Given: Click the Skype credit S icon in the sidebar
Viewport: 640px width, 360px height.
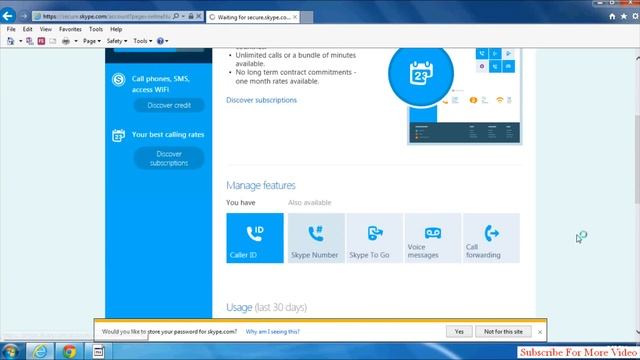Looking at the screenshot, I should point(118,79).
